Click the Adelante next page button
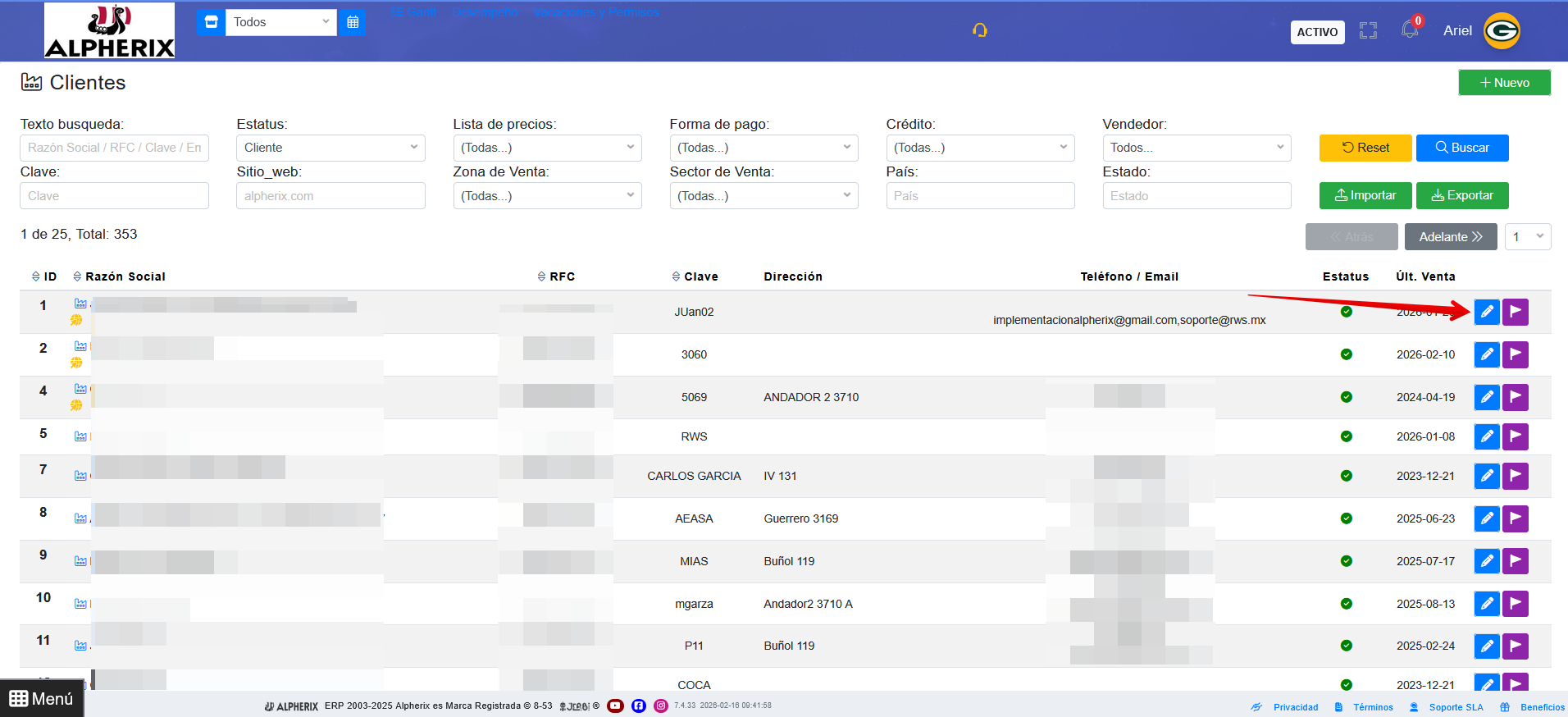The height and width of the screenshot is (717, 1568). point(1451,237)
